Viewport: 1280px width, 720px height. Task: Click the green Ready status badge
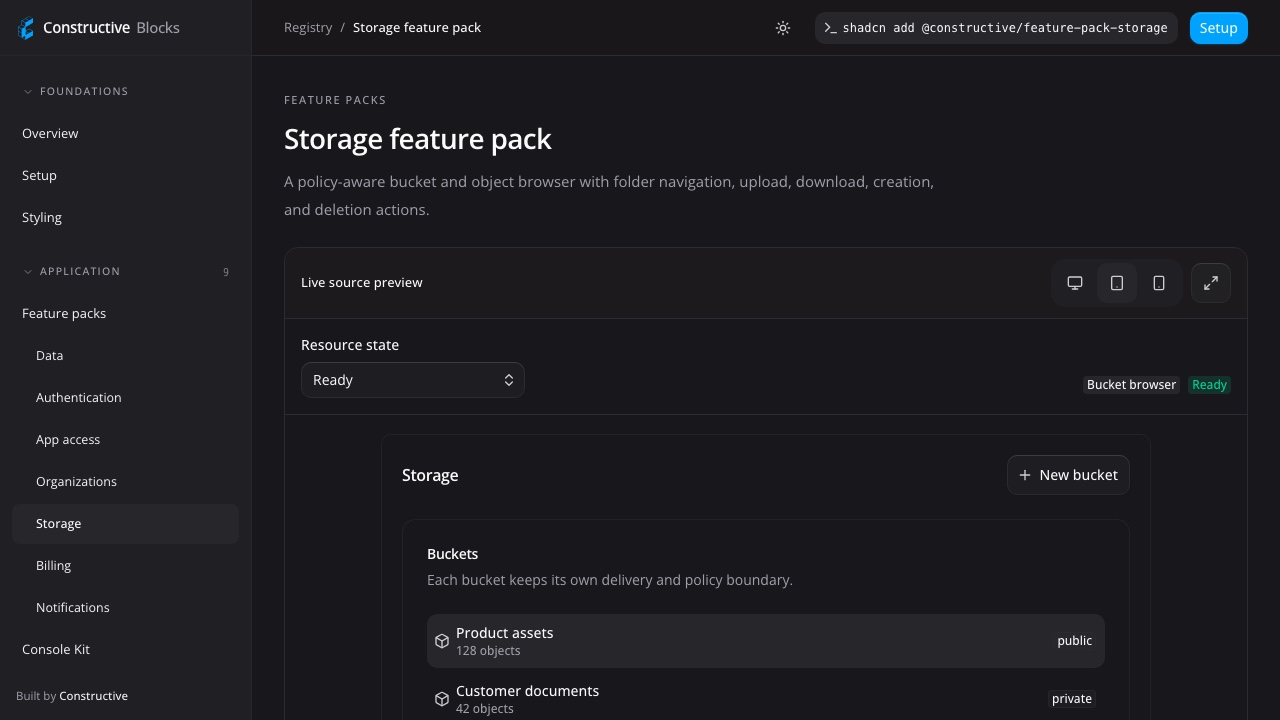tap(1209, 385)
